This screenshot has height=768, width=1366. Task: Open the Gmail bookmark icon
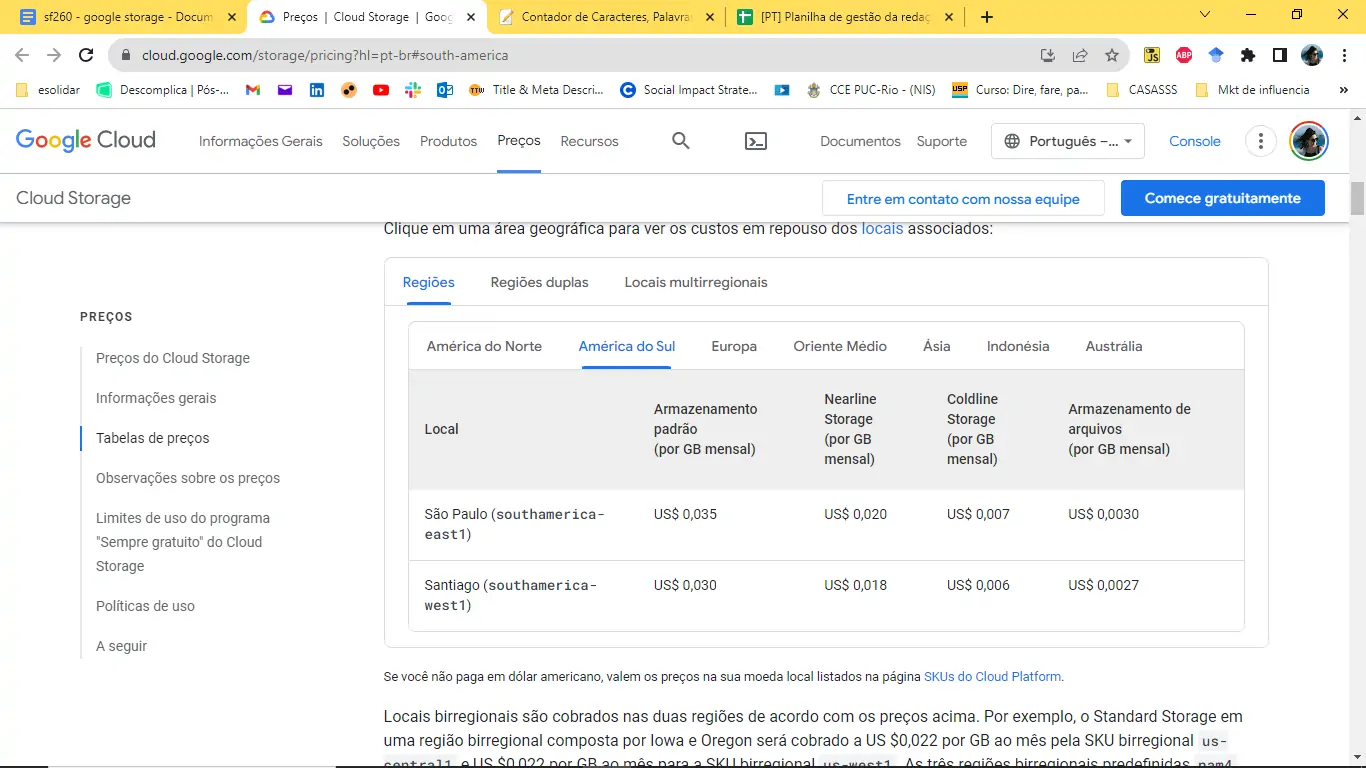[x=253, y=90]
